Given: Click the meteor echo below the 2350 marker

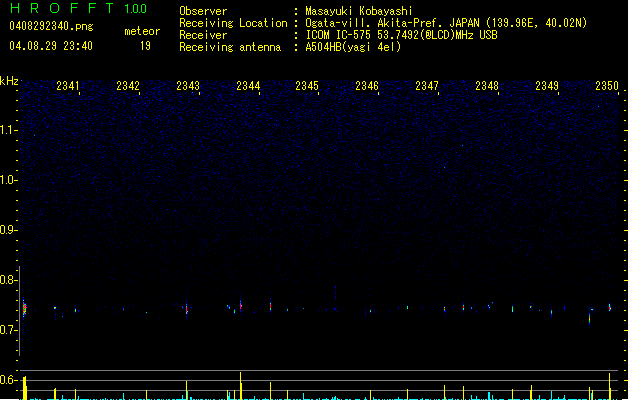Looking at the screenshot, I should tap(610, 307).
